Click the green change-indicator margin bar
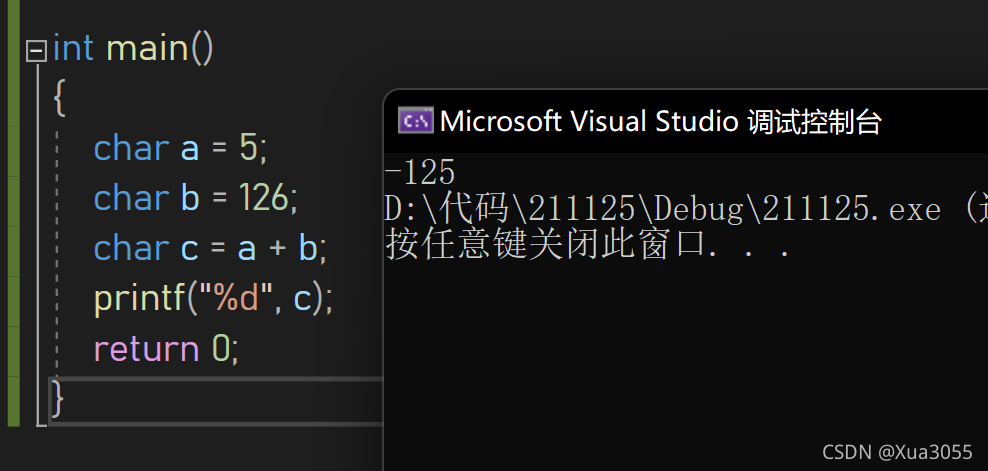988x471 pixels. coord(13,212)
